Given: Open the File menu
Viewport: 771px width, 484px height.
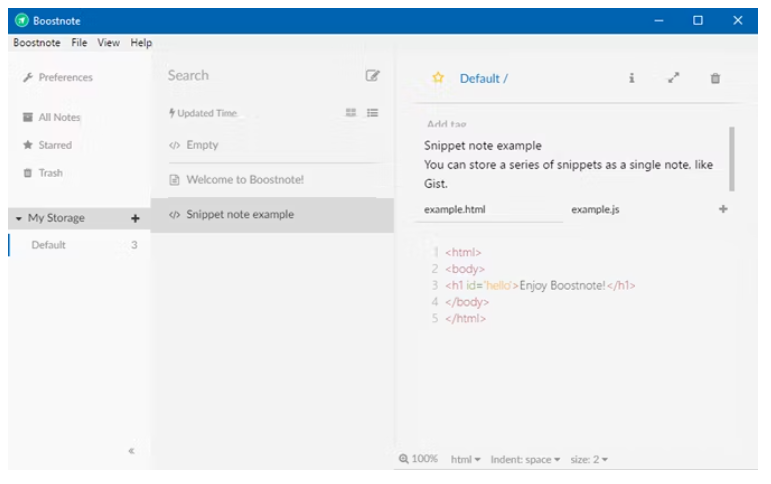Looking at the screenshot, I should click(x=79, y=43).
